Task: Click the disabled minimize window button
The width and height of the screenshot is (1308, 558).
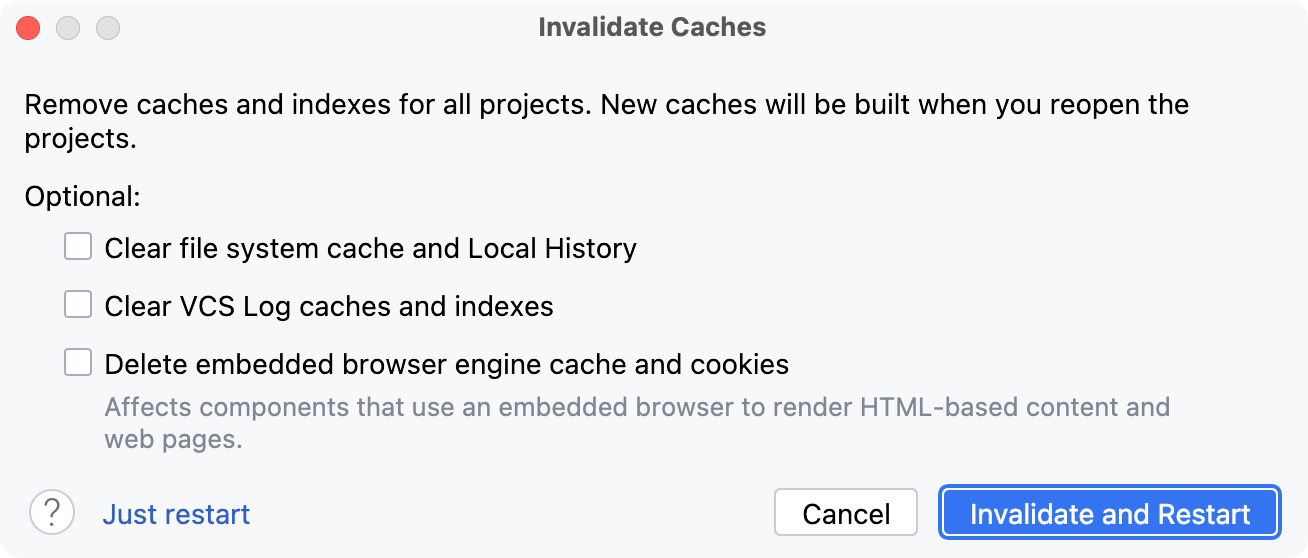Action: coord(68,28)
